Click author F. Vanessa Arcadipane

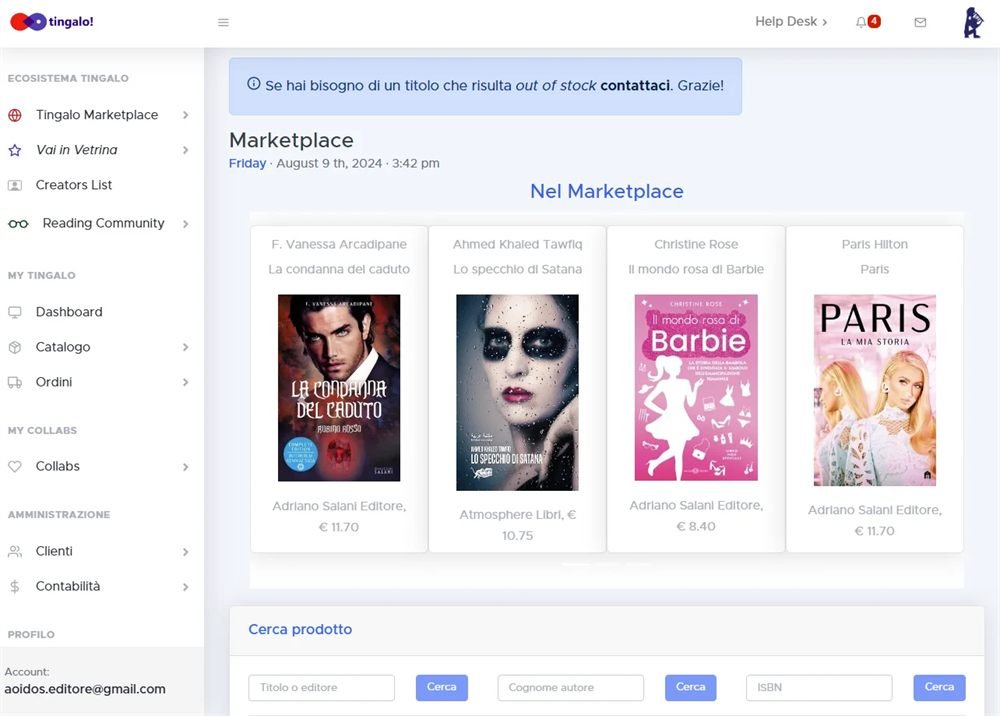(339, 244)
